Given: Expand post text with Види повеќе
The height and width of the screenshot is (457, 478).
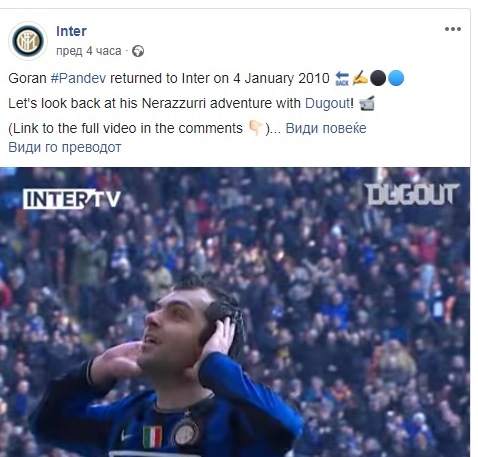Looking at the screenshot, I should click(x=326, y=128).
